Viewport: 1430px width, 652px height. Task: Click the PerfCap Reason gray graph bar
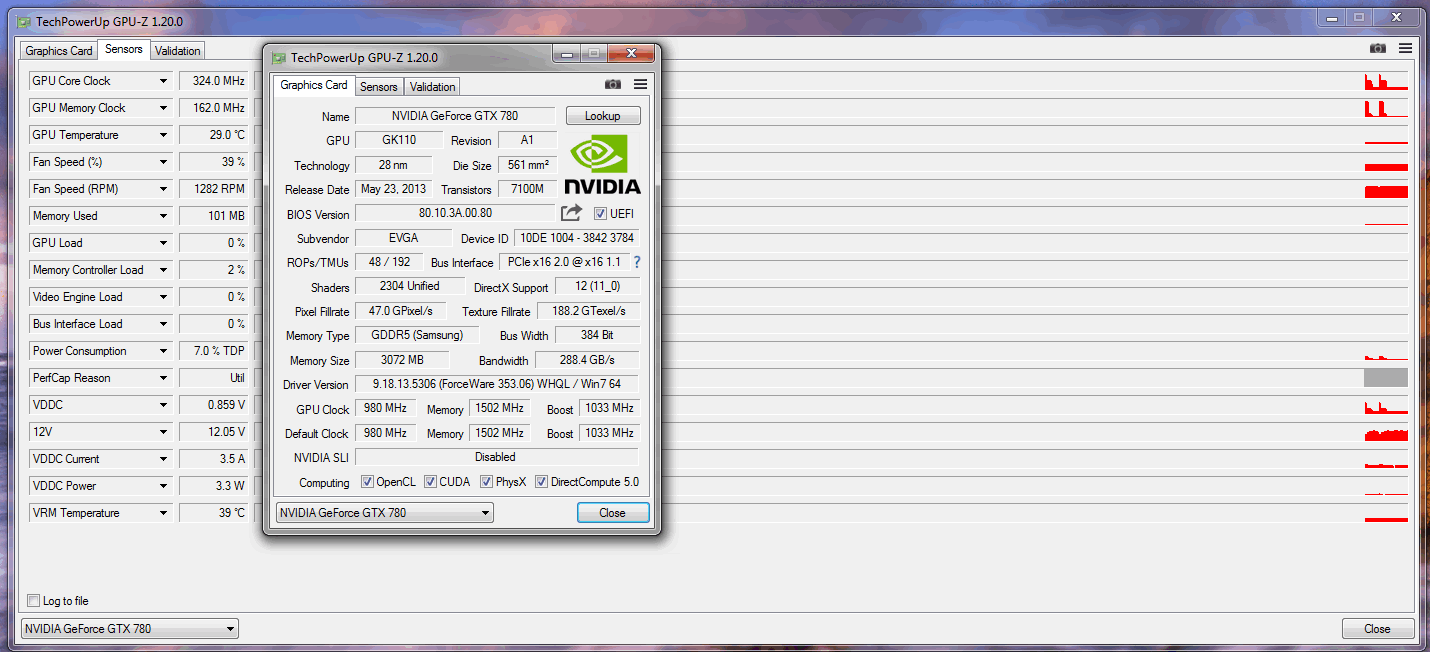1386,378
